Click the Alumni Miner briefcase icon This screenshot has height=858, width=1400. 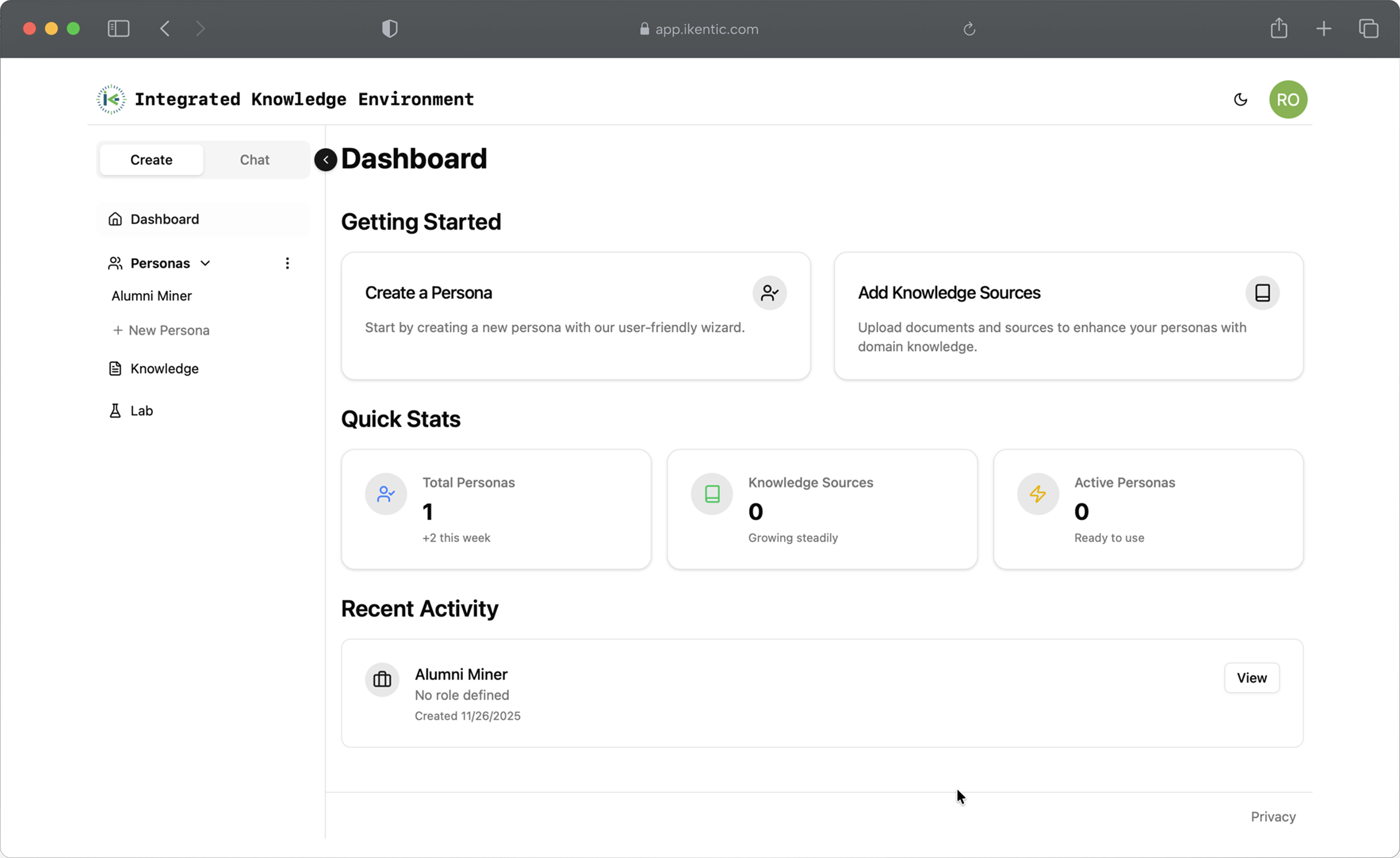(x=382, y=680)
